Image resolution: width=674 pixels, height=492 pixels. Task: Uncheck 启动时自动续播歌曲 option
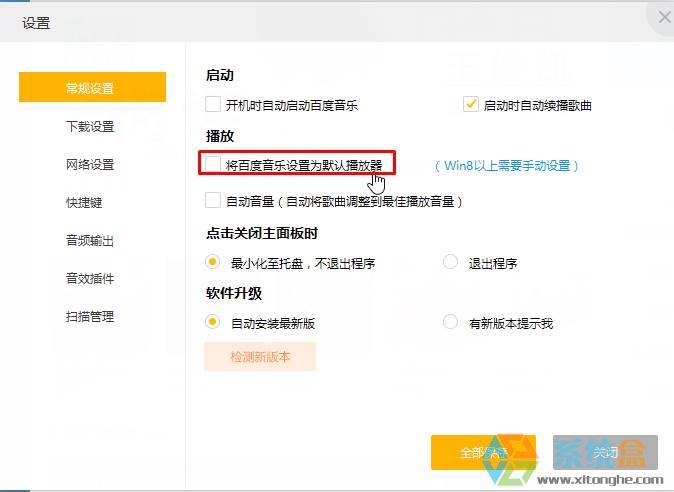(471, 104)
